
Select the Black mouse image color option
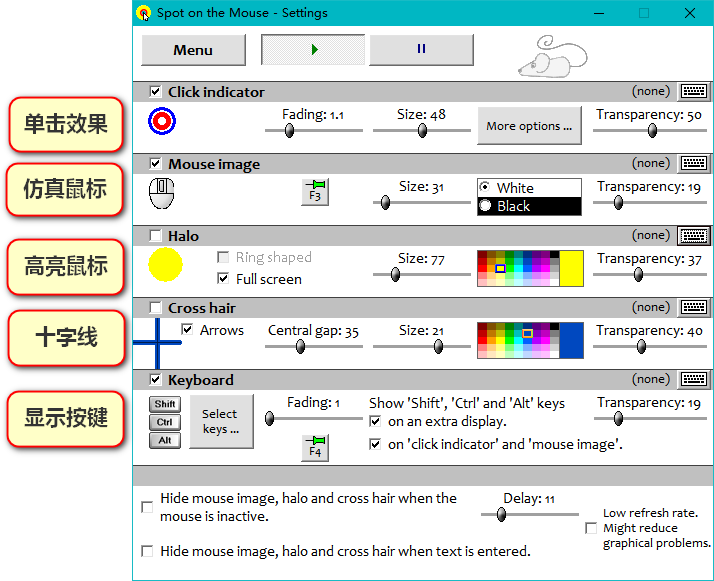486,206
